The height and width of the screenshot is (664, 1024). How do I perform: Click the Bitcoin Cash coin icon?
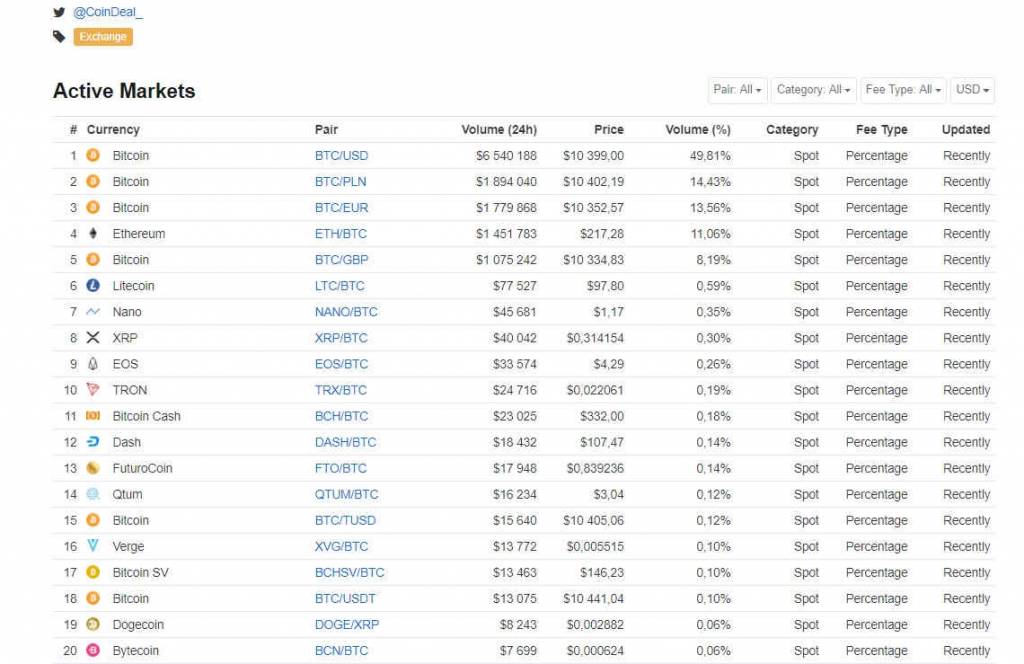93,416
